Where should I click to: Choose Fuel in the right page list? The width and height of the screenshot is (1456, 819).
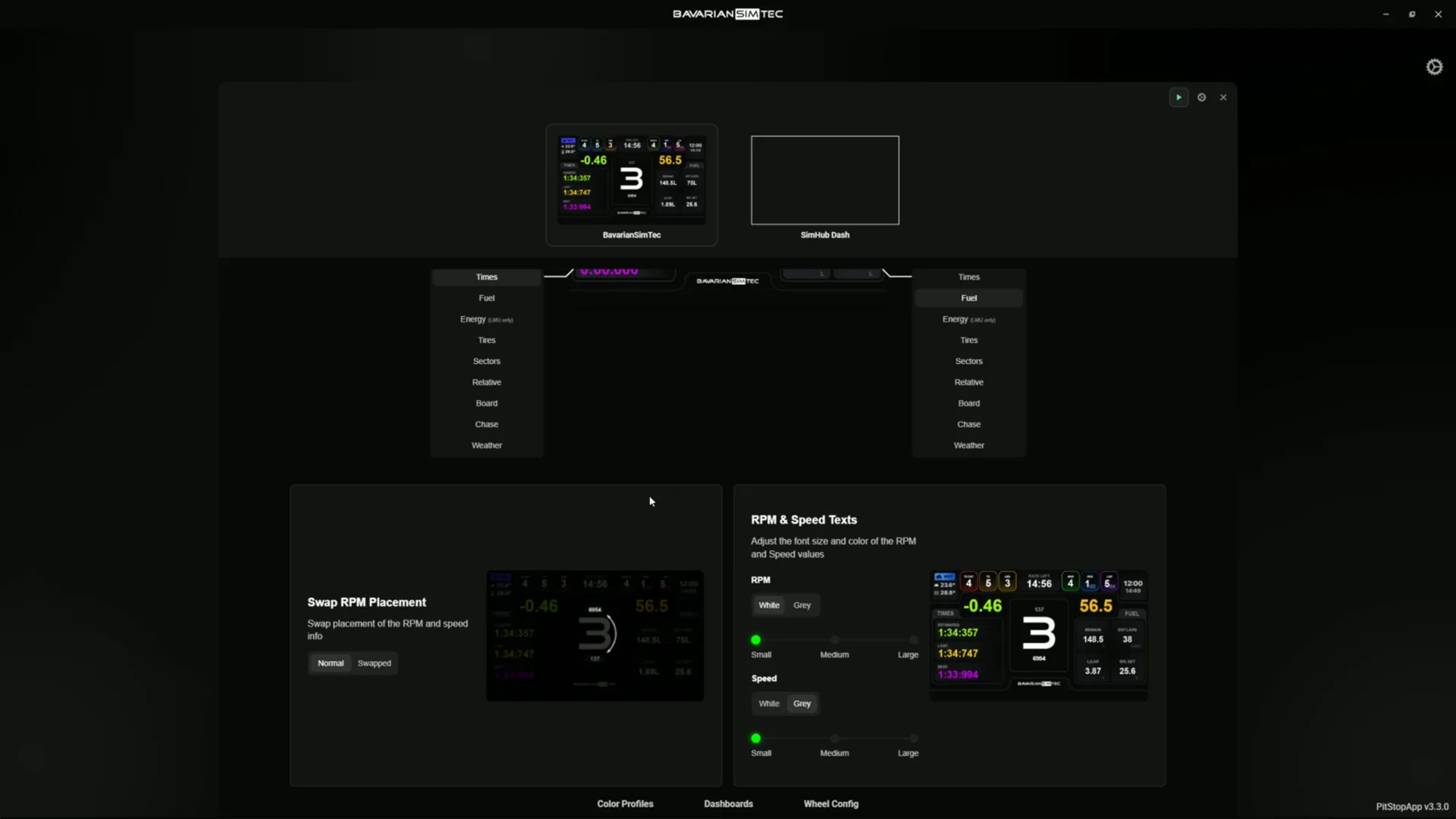pos(969,298)
